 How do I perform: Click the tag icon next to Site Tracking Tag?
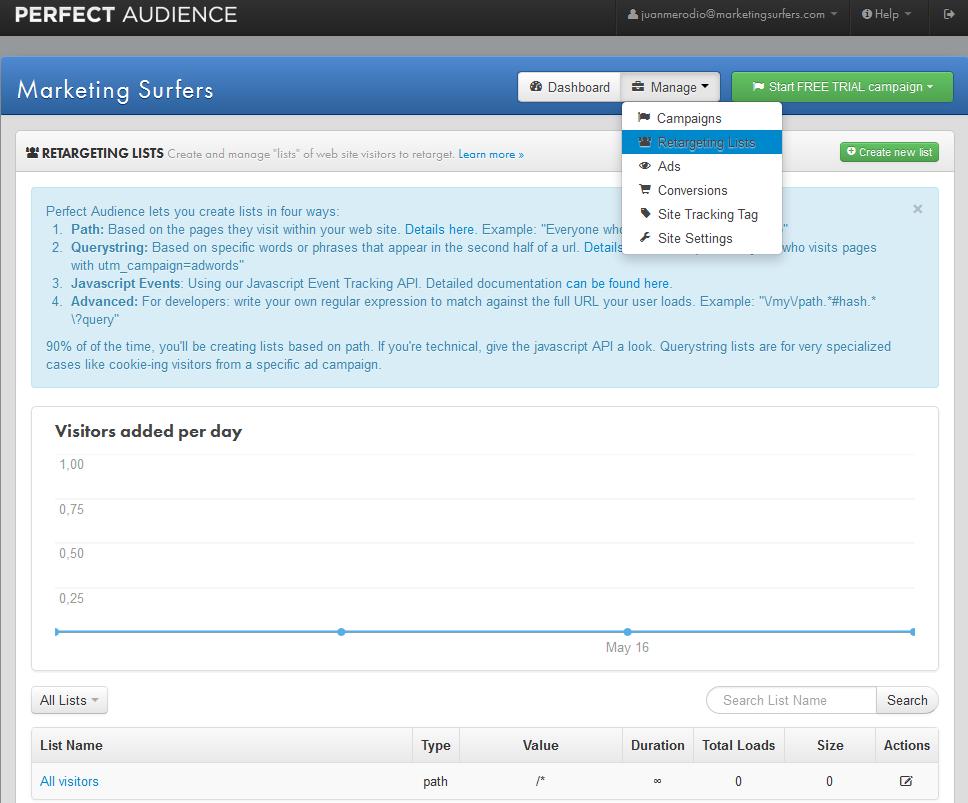pyautogui.click(x=645, y=213)
